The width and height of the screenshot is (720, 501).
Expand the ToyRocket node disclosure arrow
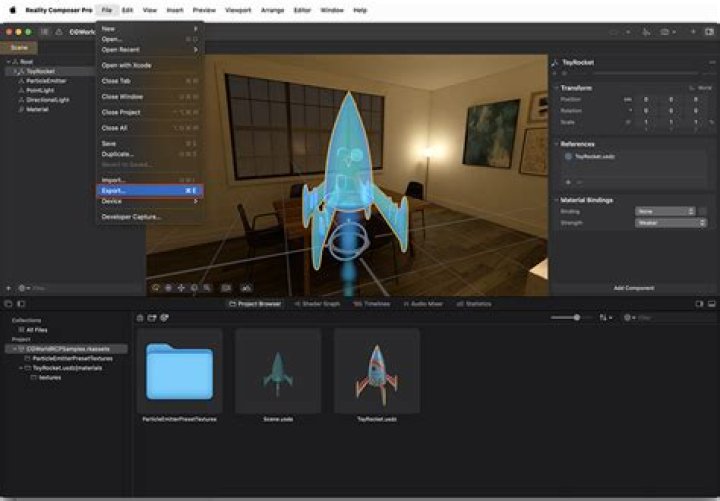[15, 71]
